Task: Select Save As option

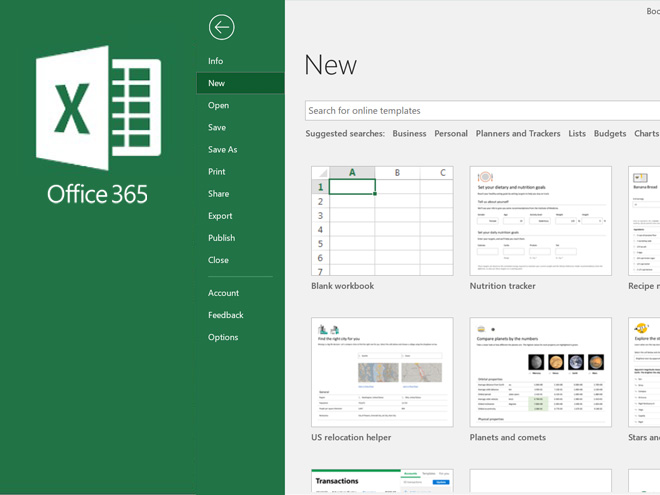Action: [223, 149]
